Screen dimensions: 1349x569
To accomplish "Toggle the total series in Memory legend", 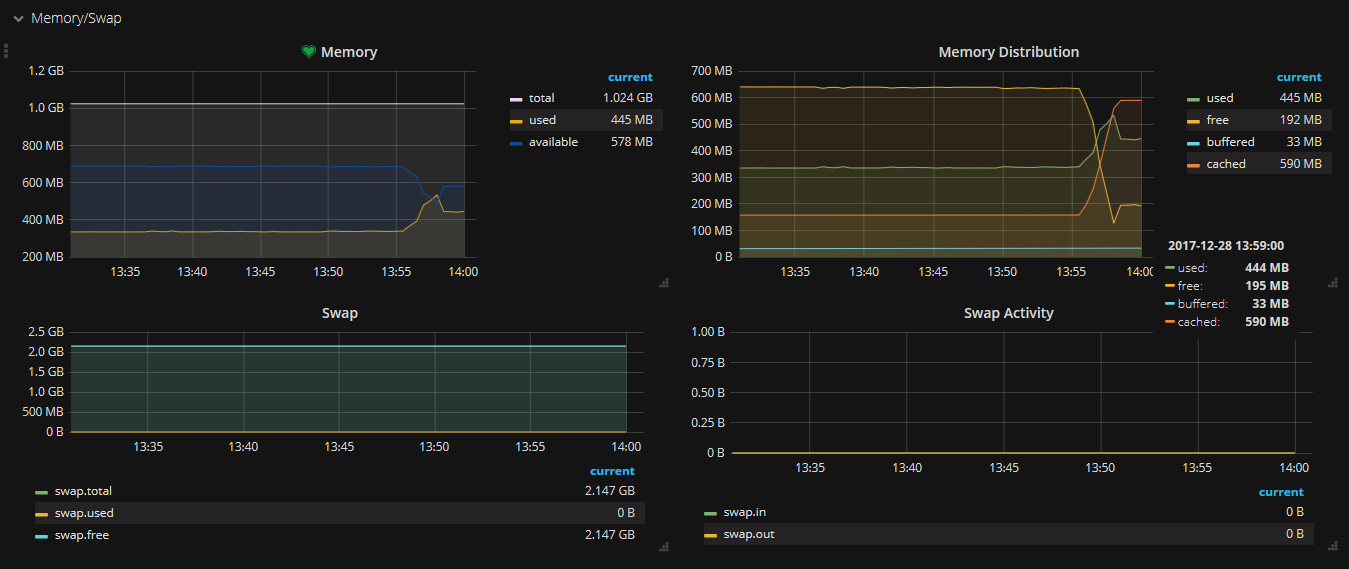I will [542, 98].
